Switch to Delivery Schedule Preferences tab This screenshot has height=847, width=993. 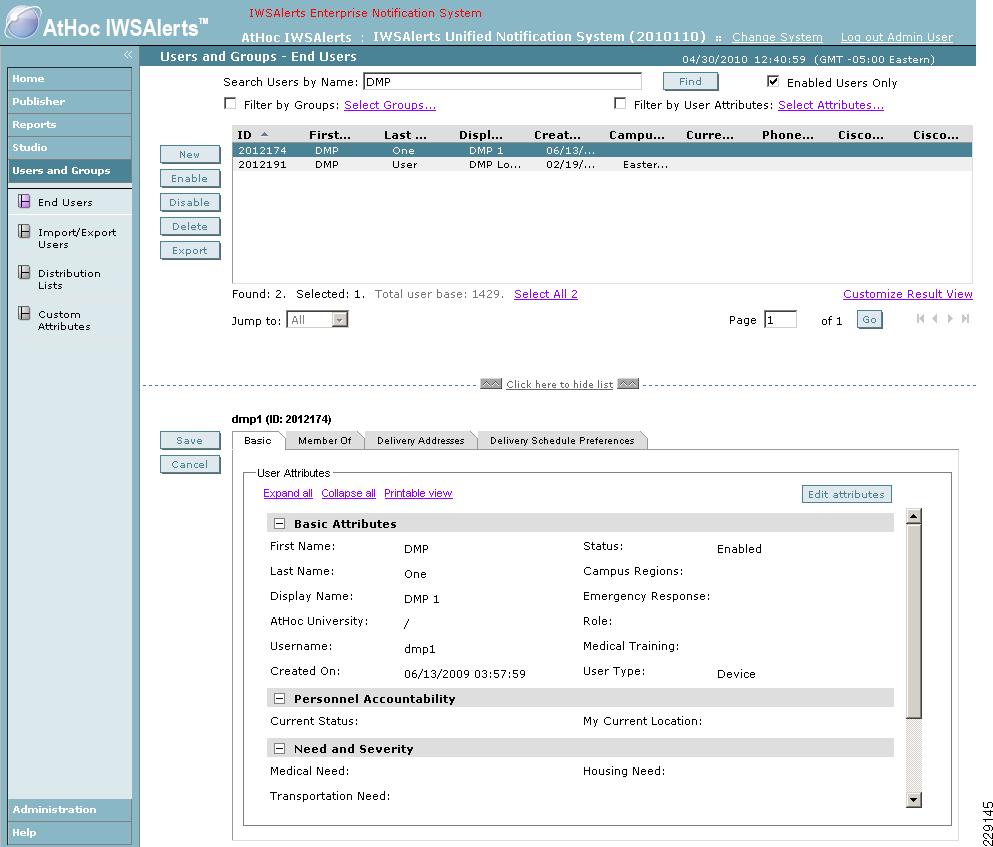(562, 440)
